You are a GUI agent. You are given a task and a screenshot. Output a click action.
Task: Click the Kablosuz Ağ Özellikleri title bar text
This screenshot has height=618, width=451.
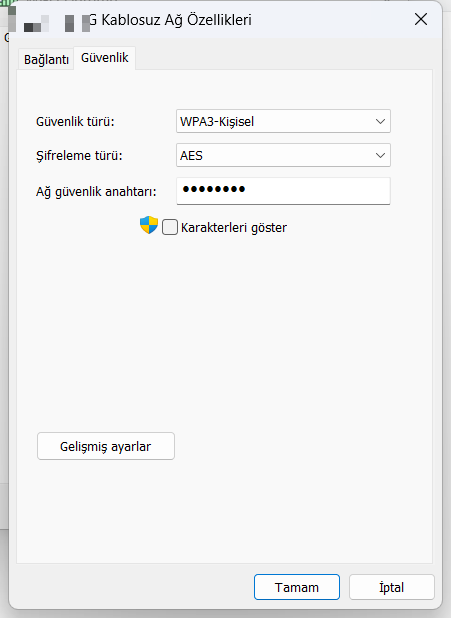pos(171,20)
